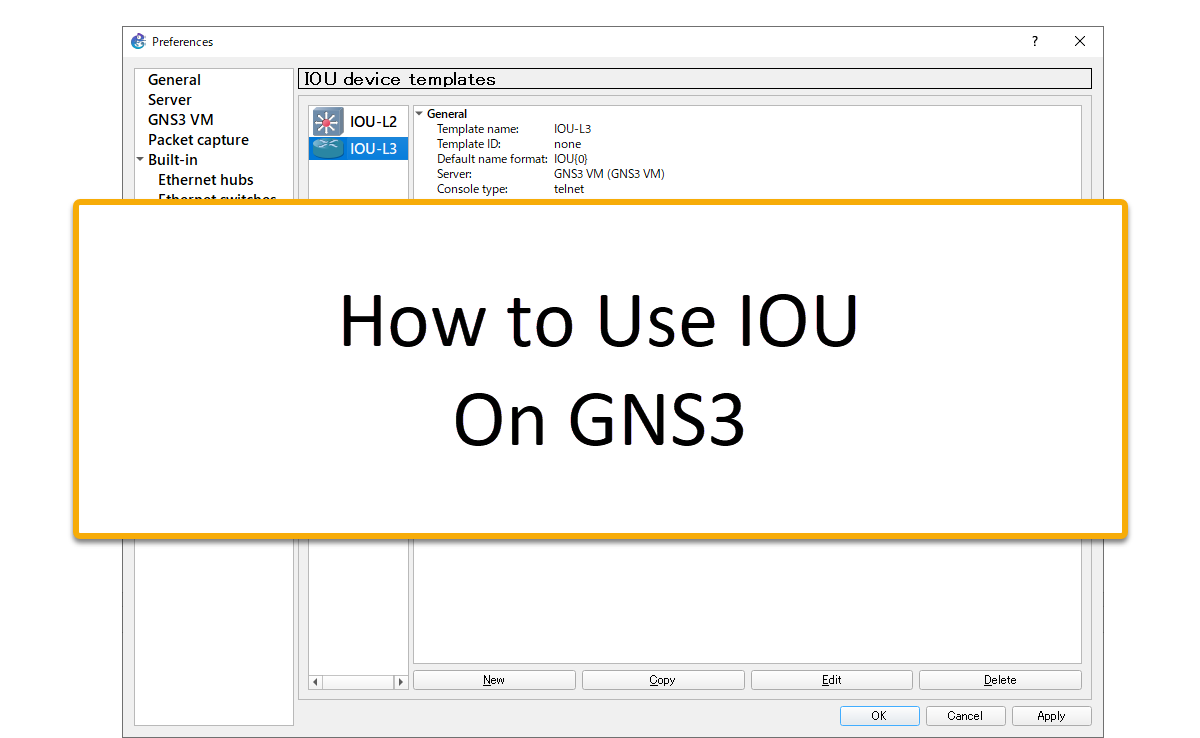Viewport: 1200px width, 738px height.
Task: Click the GNS3 logo in title bar
Action: click(139, 41)
